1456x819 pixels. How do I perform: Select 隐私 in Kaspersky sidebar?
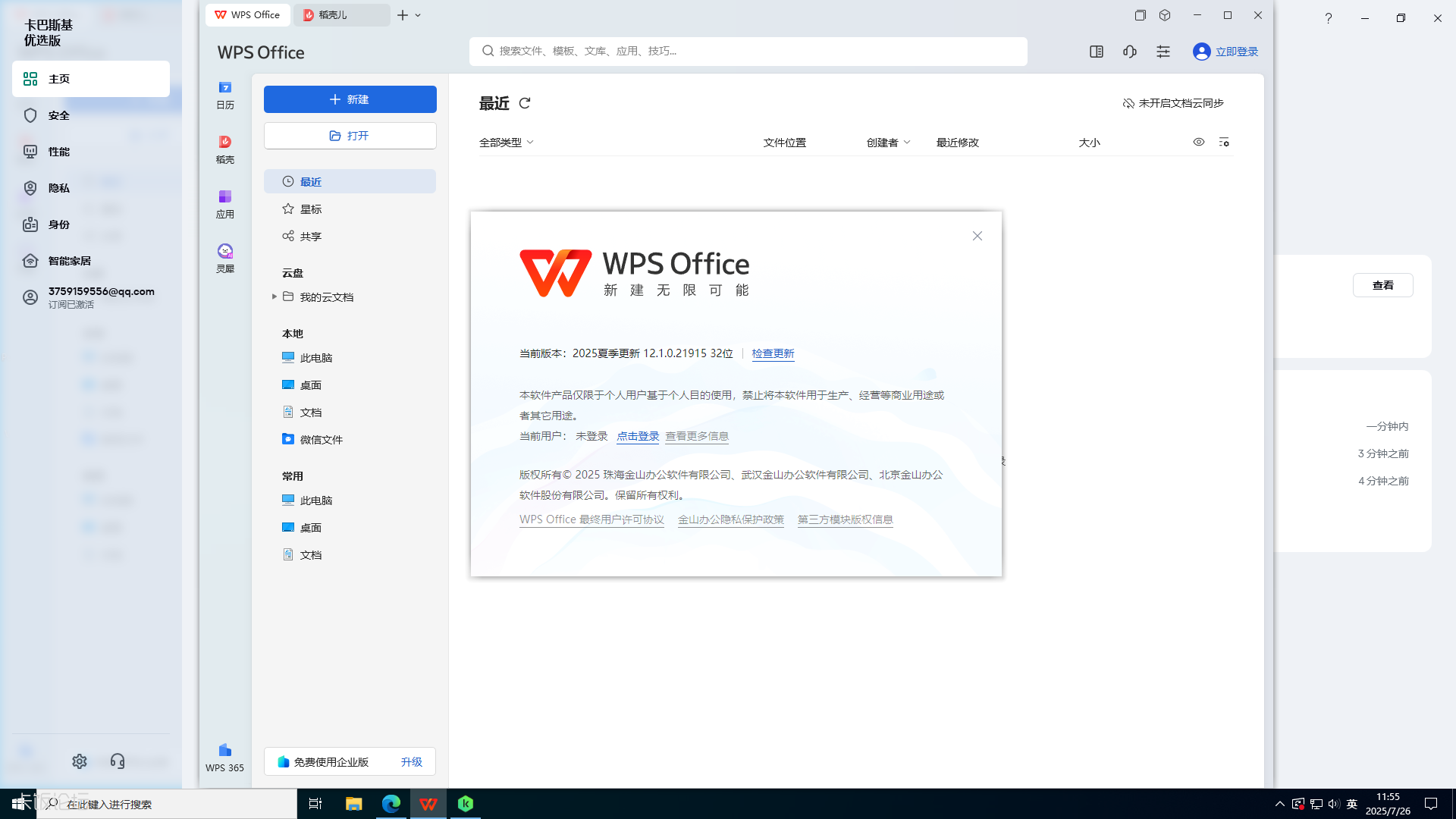tap(91, 188)
